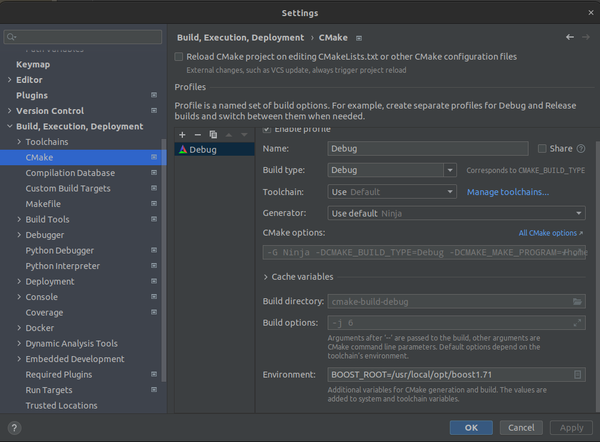The image size is (600, 442).
Task: Click the Manage toolchains link
Action: (x=507, y=192)
